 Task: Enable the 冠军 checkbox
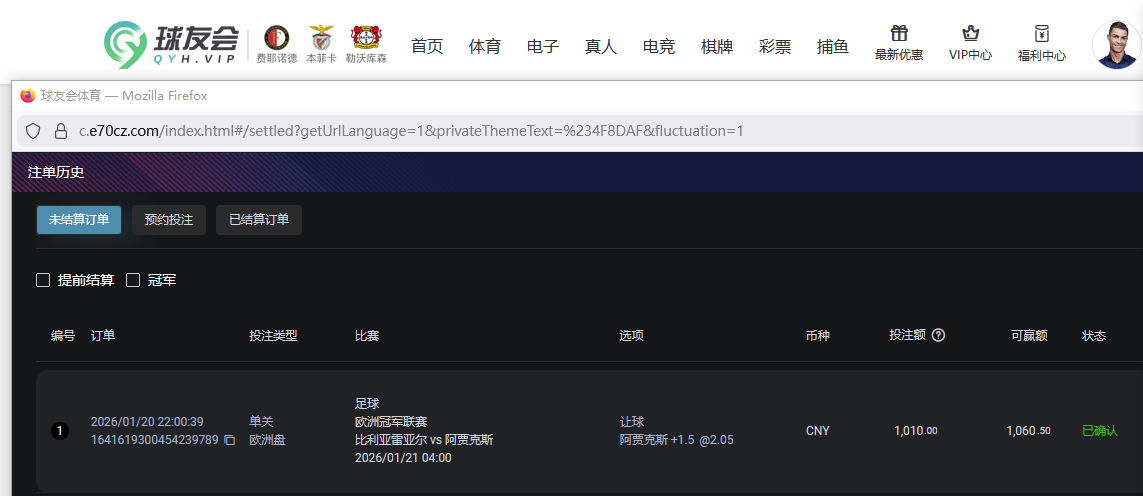133,280
